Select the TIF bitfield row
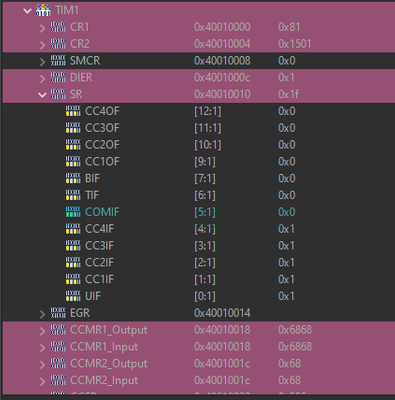The image size is (395, 400). point(199,195)
